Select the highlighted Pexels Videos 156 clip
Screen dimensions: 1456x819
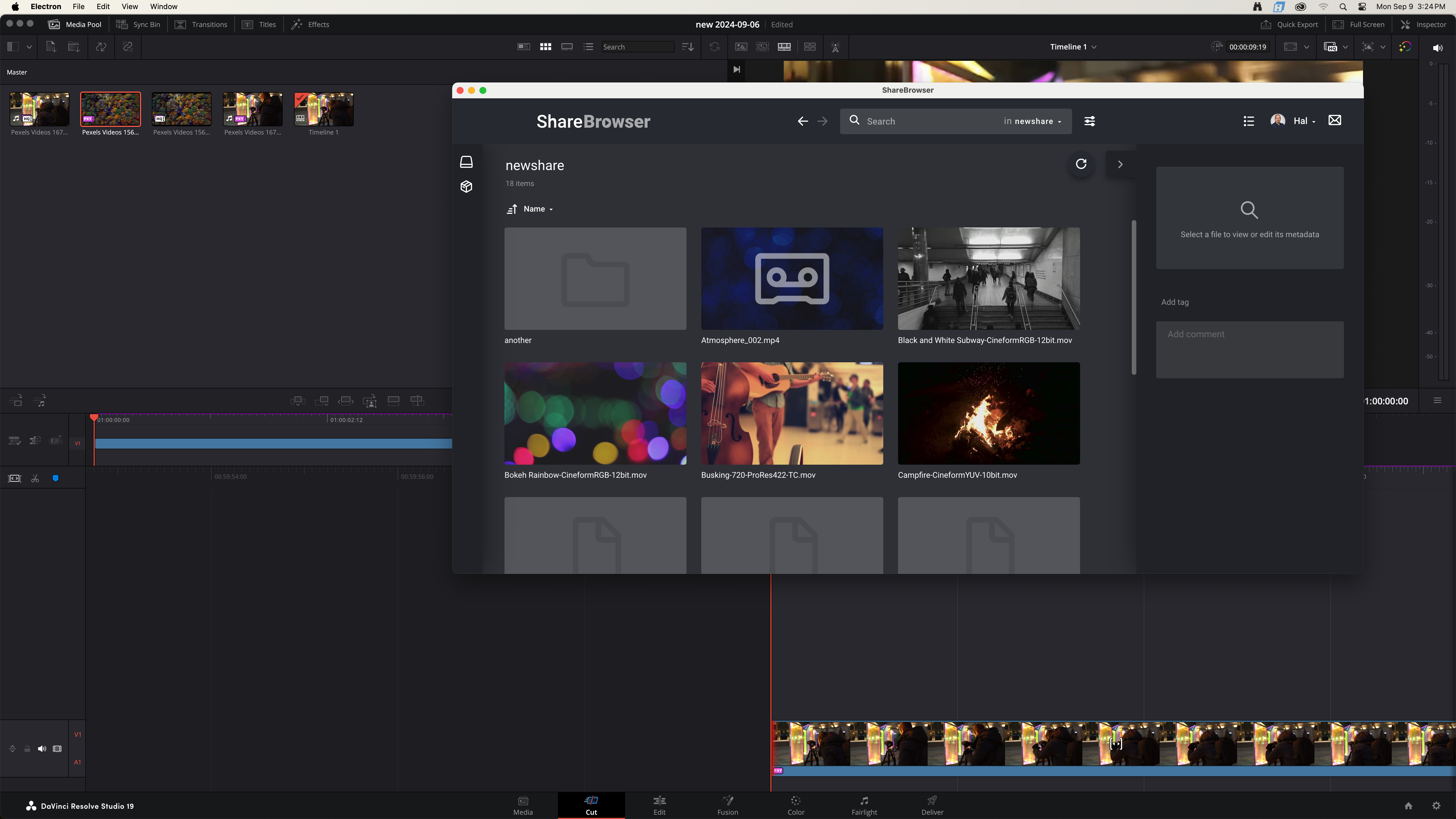tap(110, 110)
